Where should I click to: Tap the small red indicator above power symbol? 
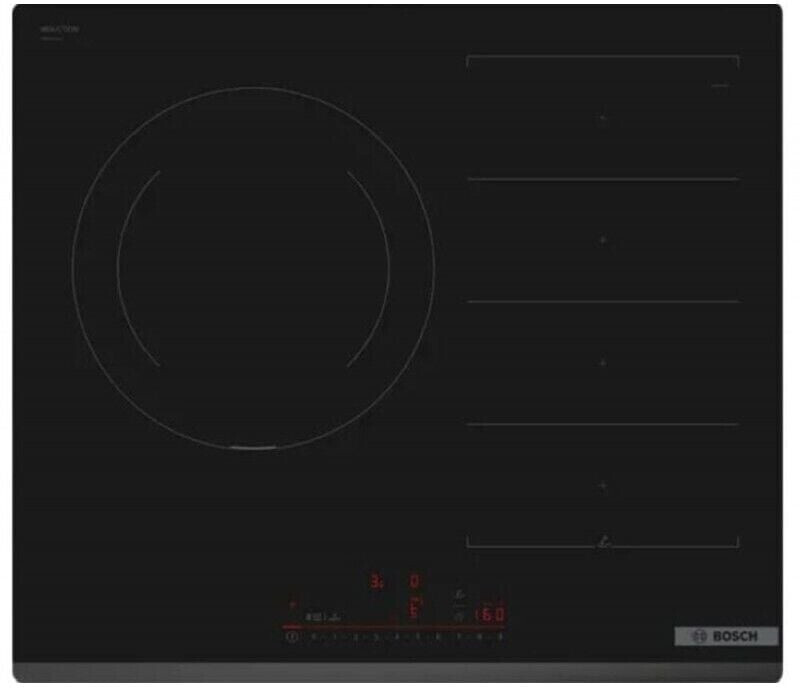(x=293, y=605)
